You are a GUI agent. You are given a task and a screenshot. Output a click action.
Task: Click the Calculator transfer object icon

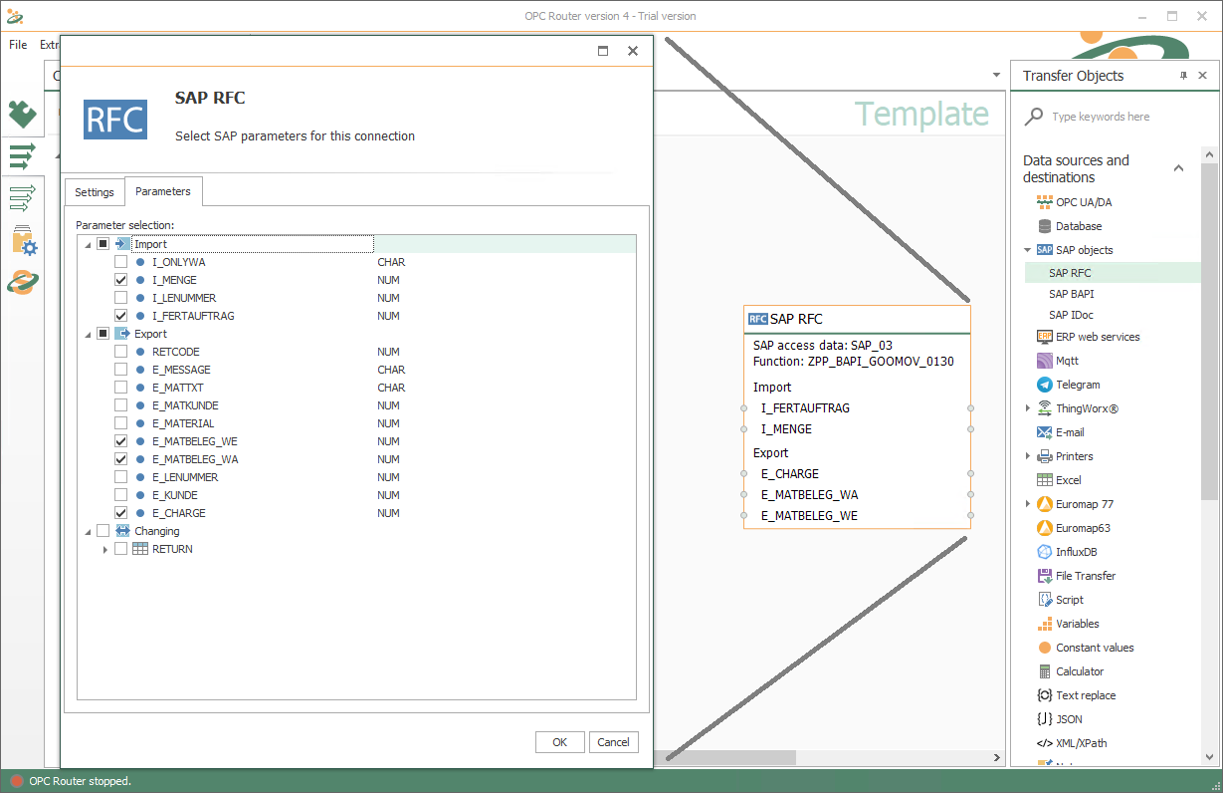coord(1045,672)
